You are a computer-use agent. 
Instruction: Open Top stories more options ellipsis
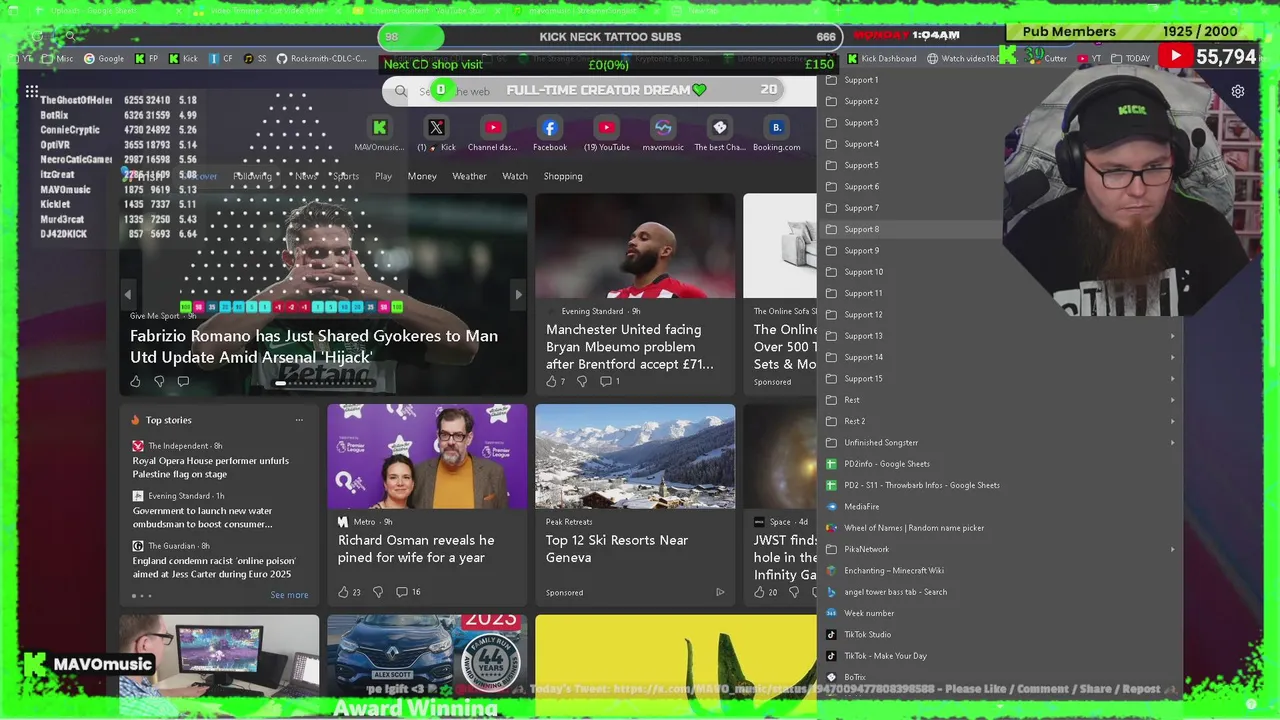[x=299, y=420]
